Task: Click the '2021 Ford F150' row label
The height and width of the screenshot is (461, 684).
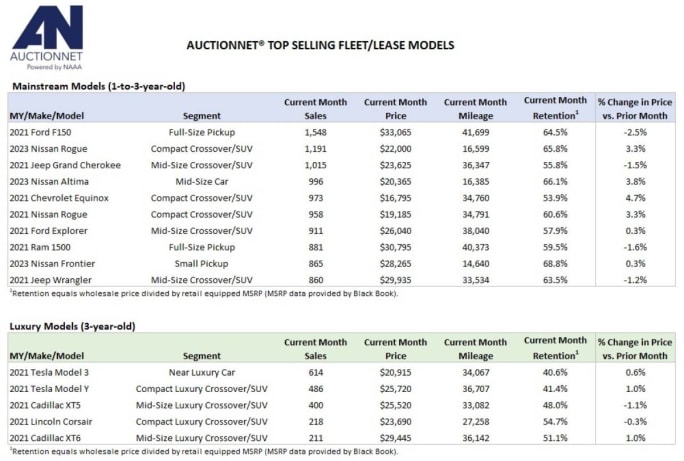Action: pos(40,132)
